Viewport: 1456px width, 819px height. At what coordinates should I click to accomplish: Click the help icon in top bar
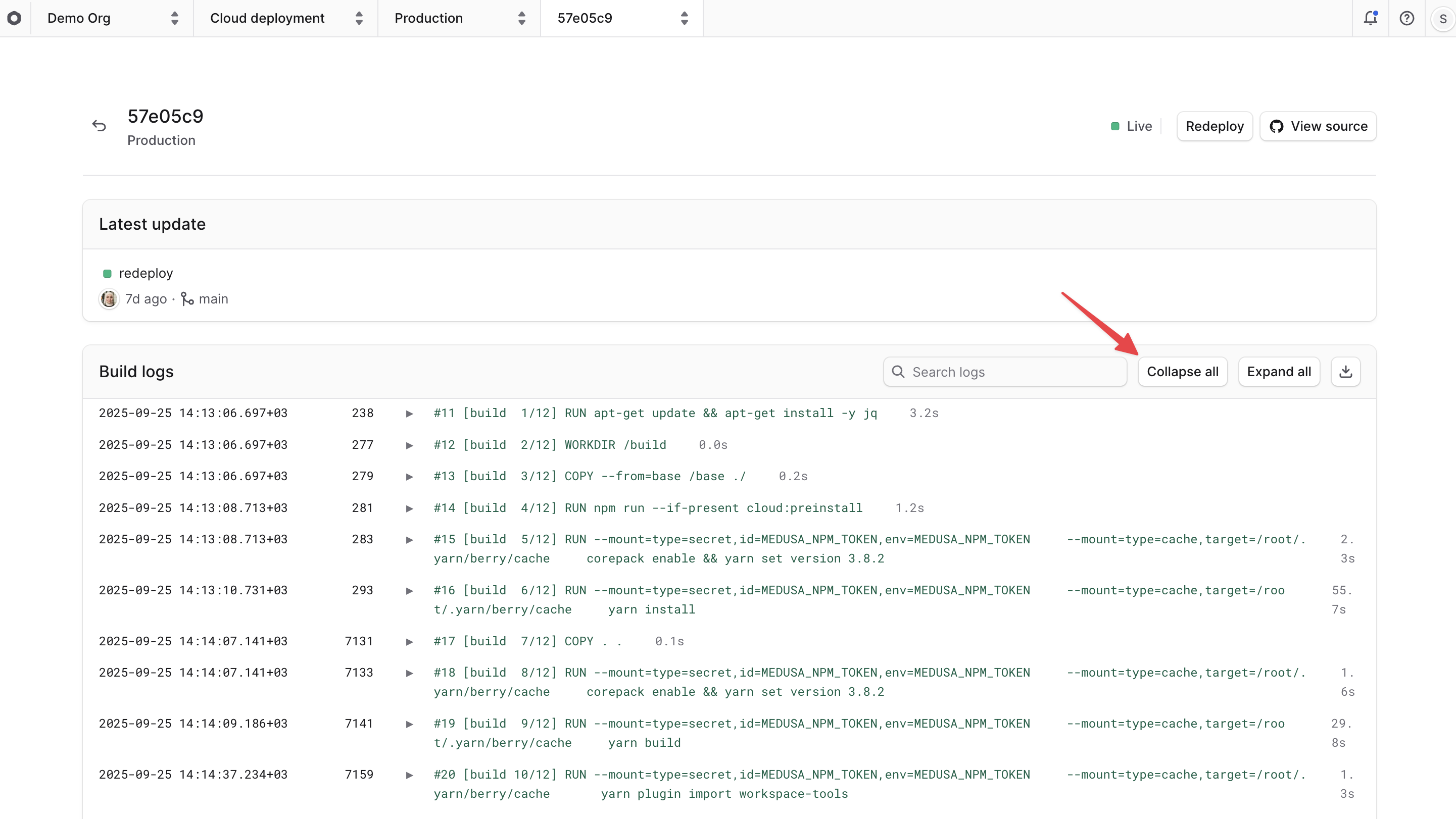coord(1407,18)
